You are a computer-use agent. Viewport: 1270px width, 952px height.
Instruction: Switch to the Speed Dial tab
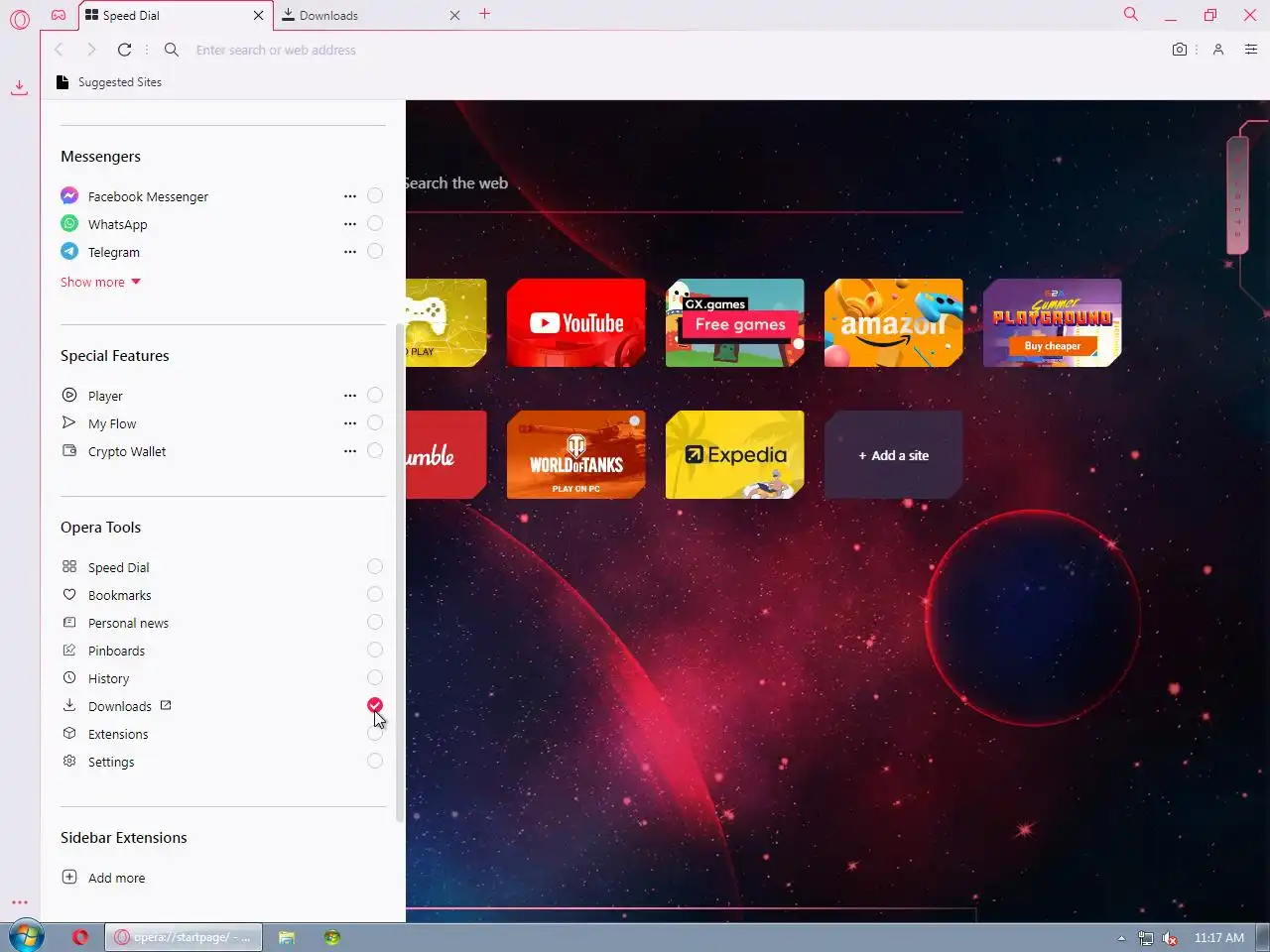pyautogui.click(x=175, y=15)
